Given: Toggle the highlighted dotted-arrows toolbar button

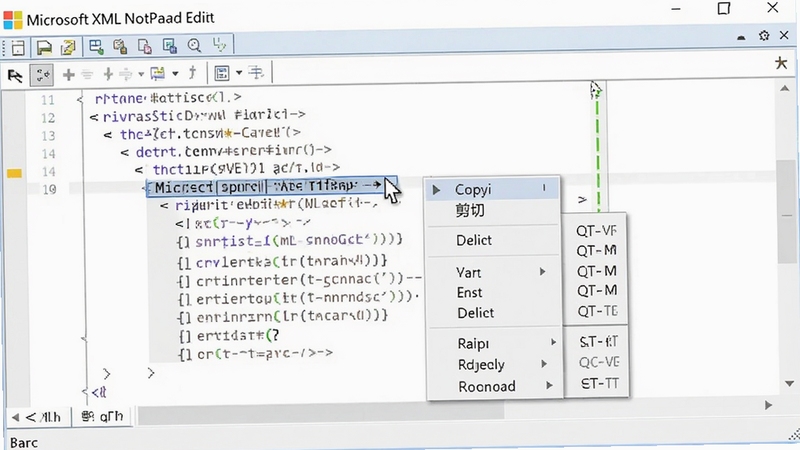Looking at the screenshot, I should pyautogui.click(x=42, y=76).
